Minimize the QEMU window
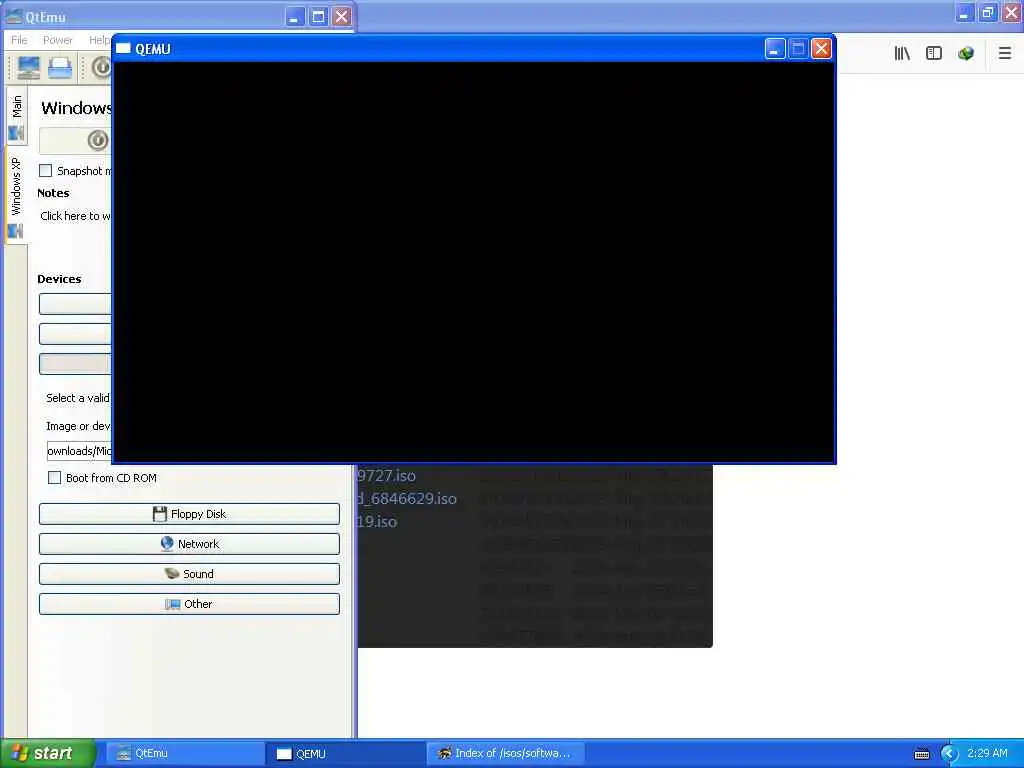 [x=775, y=49]
